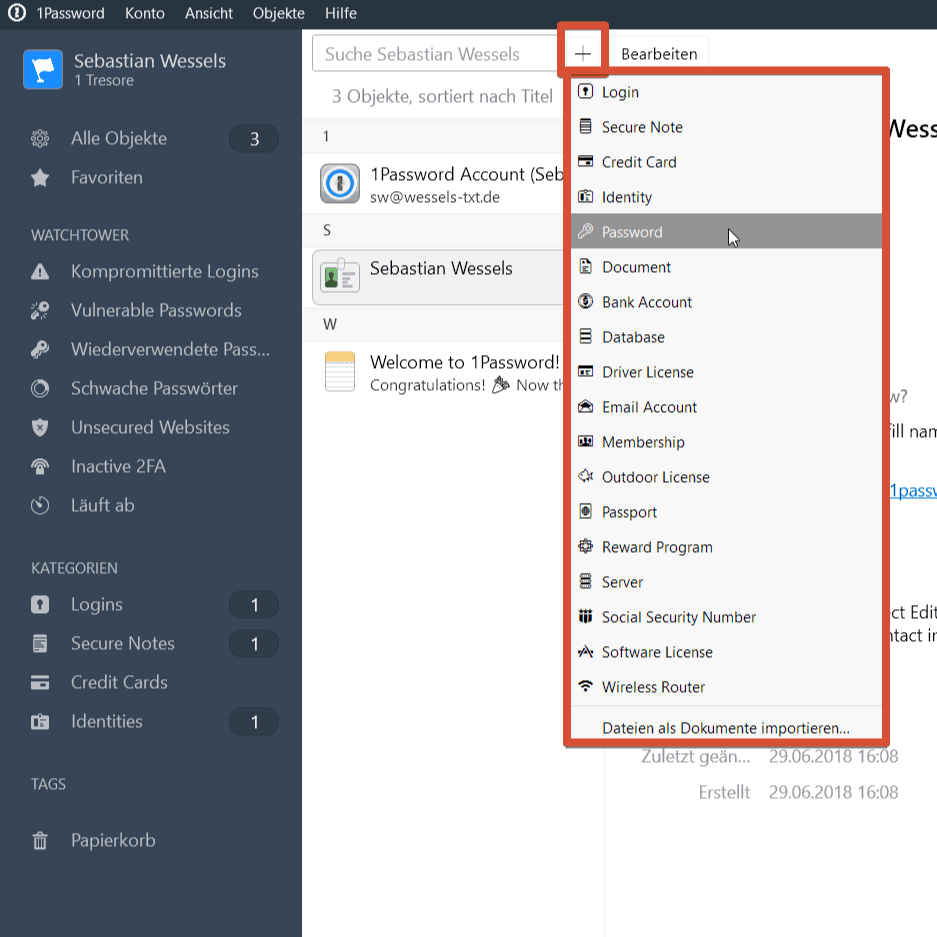This screenshot has width=937, height=937.
Task: Click the Vulnerable Passwords icon
Action: click(x=40, y=311)
